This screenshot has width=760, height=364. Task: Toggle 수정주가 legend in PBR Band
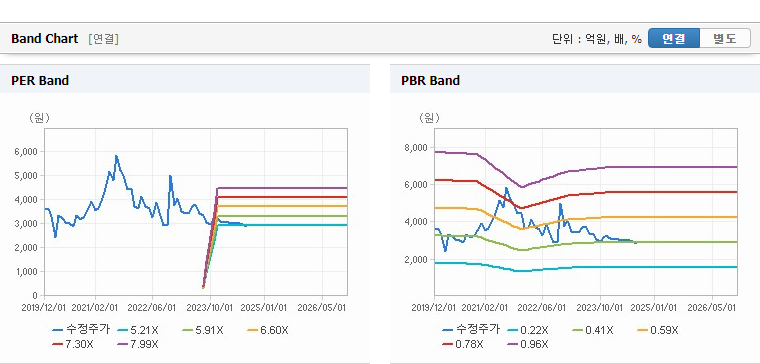pos(471,330)
